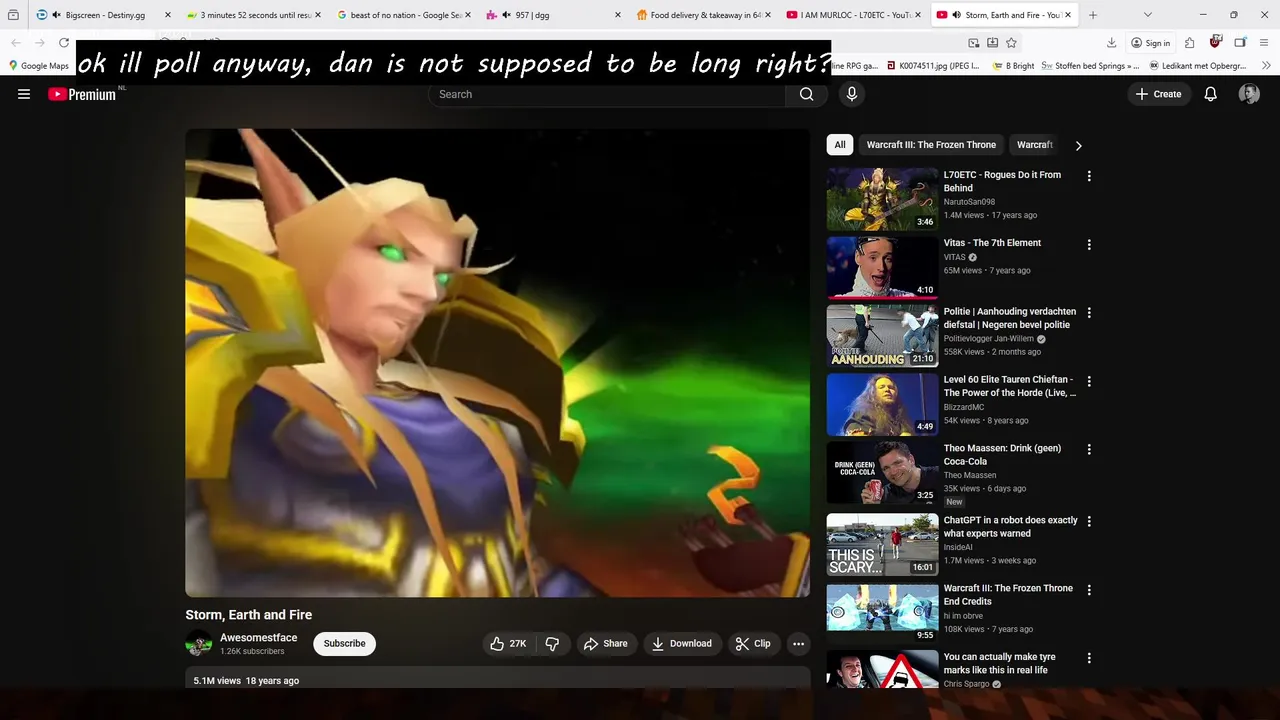This screenshot has width=1280, height=720.
Task: Close the I AM MURLOC tab
Action: (x=917, y=15)
